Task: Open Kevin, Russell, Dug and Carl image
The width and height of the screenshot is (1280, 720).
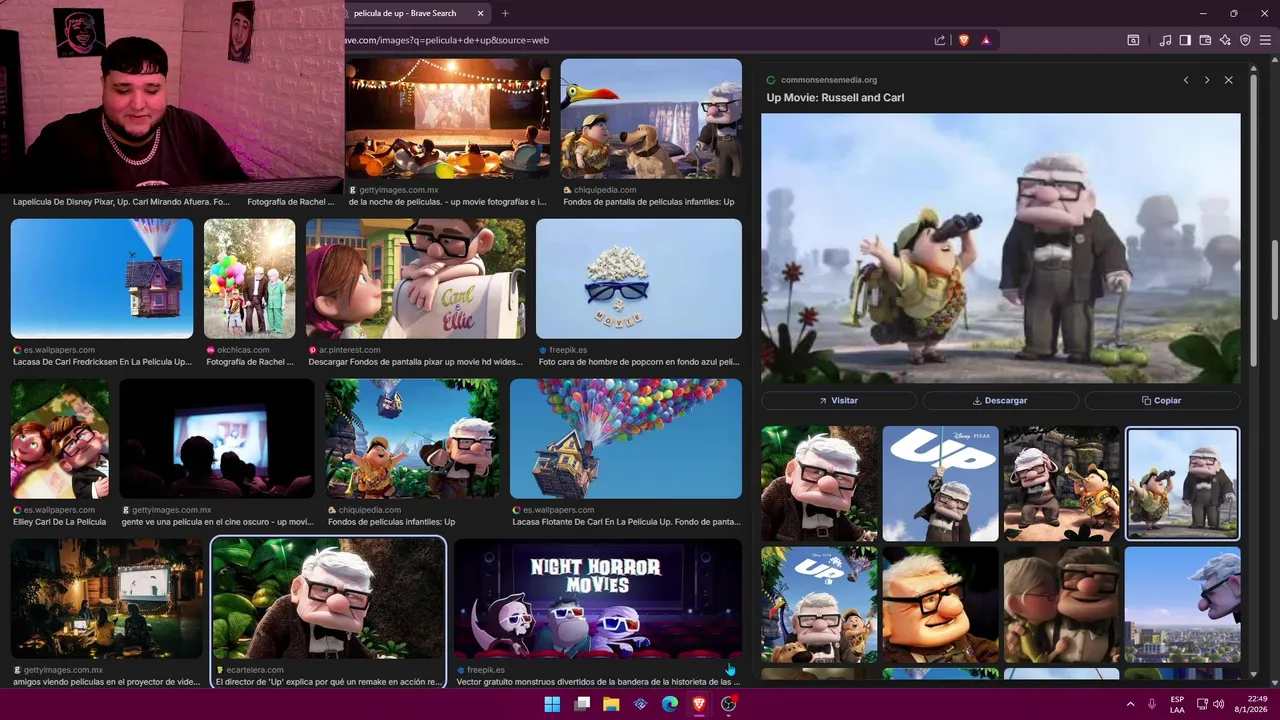Action: [x=651, y=118]
